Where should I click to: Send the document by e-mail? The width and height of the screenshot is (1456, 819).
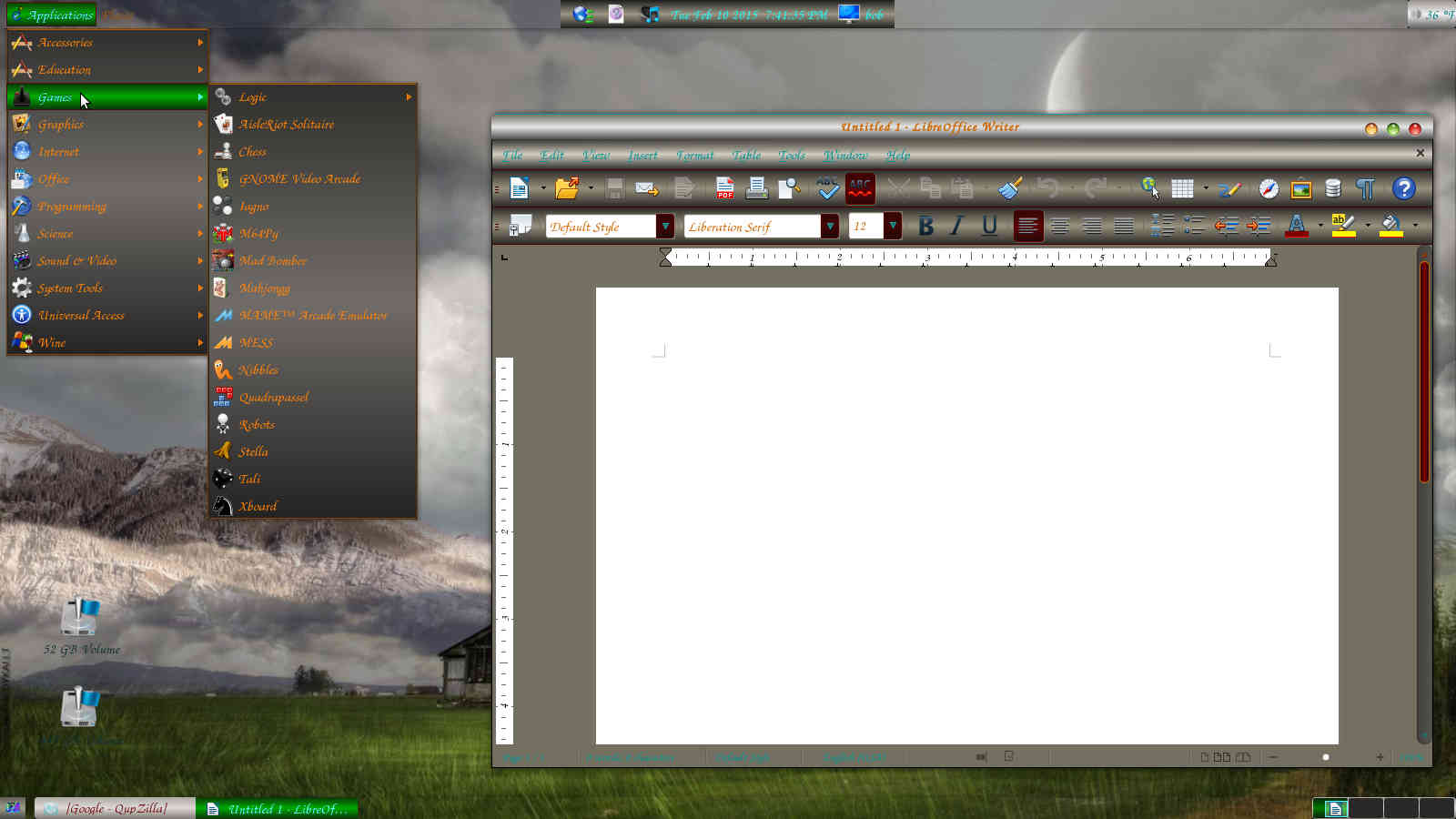(x=647, y=188)
